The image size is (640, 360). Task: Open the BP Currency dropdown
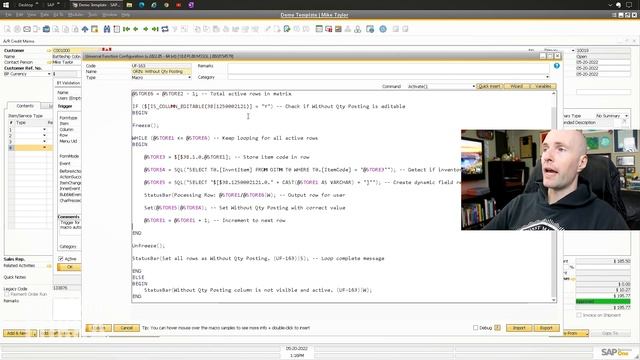coord(49,74)
